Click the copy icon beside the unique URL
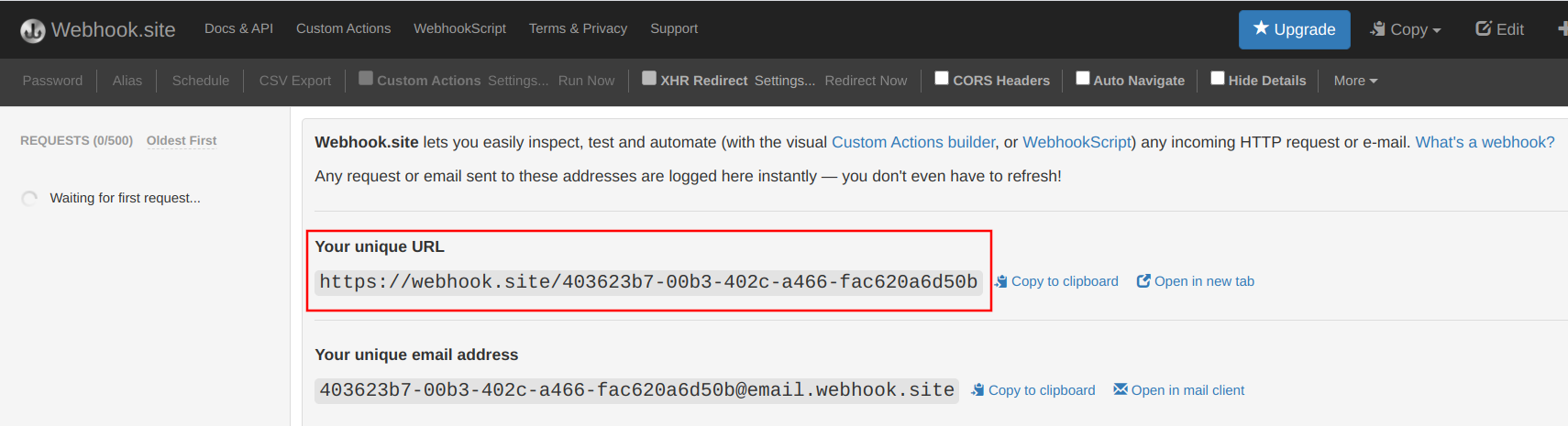The height and width of the screenshot is (426, 1568). tap(1001, 281)
